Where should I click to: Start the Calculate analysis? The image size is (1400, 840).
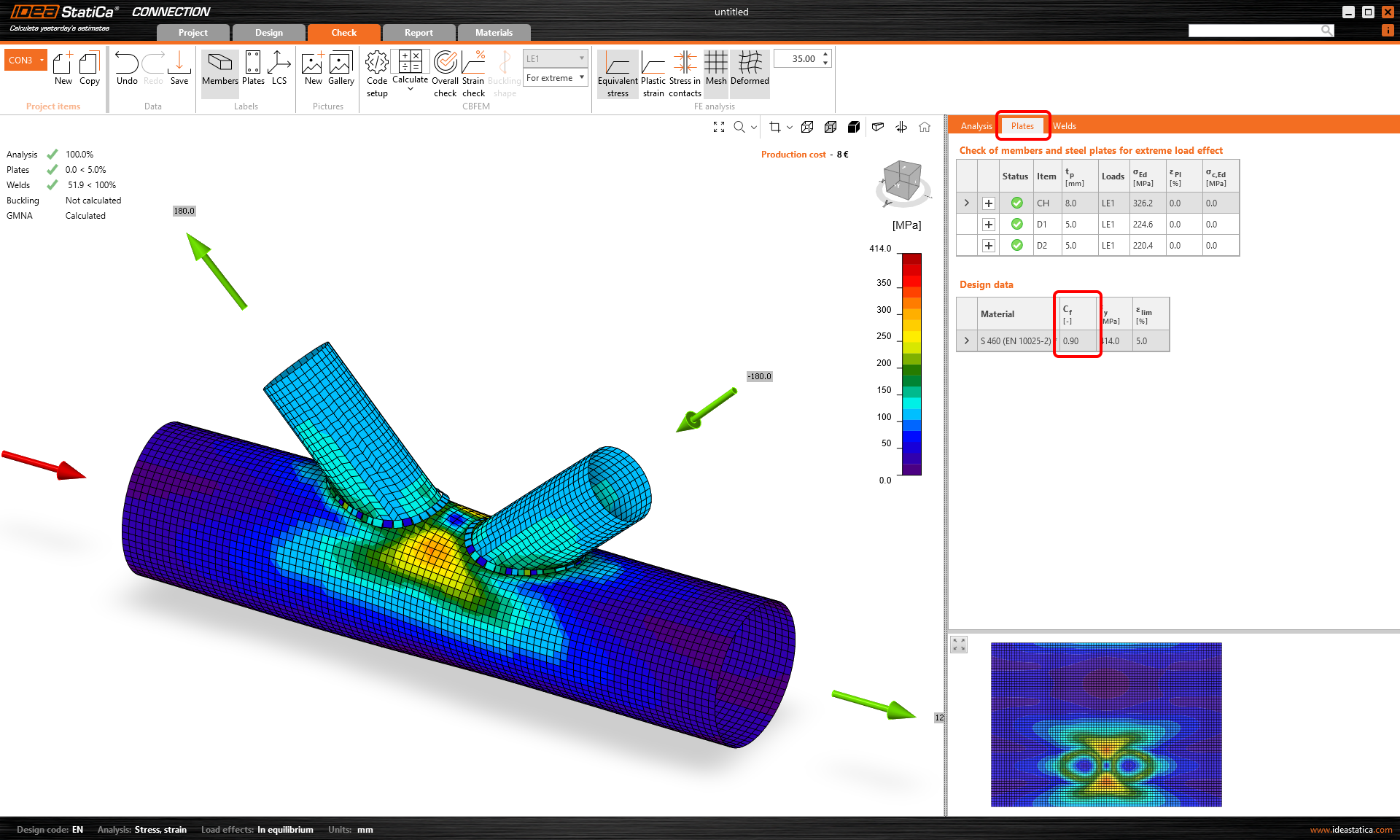pos(410,71)
